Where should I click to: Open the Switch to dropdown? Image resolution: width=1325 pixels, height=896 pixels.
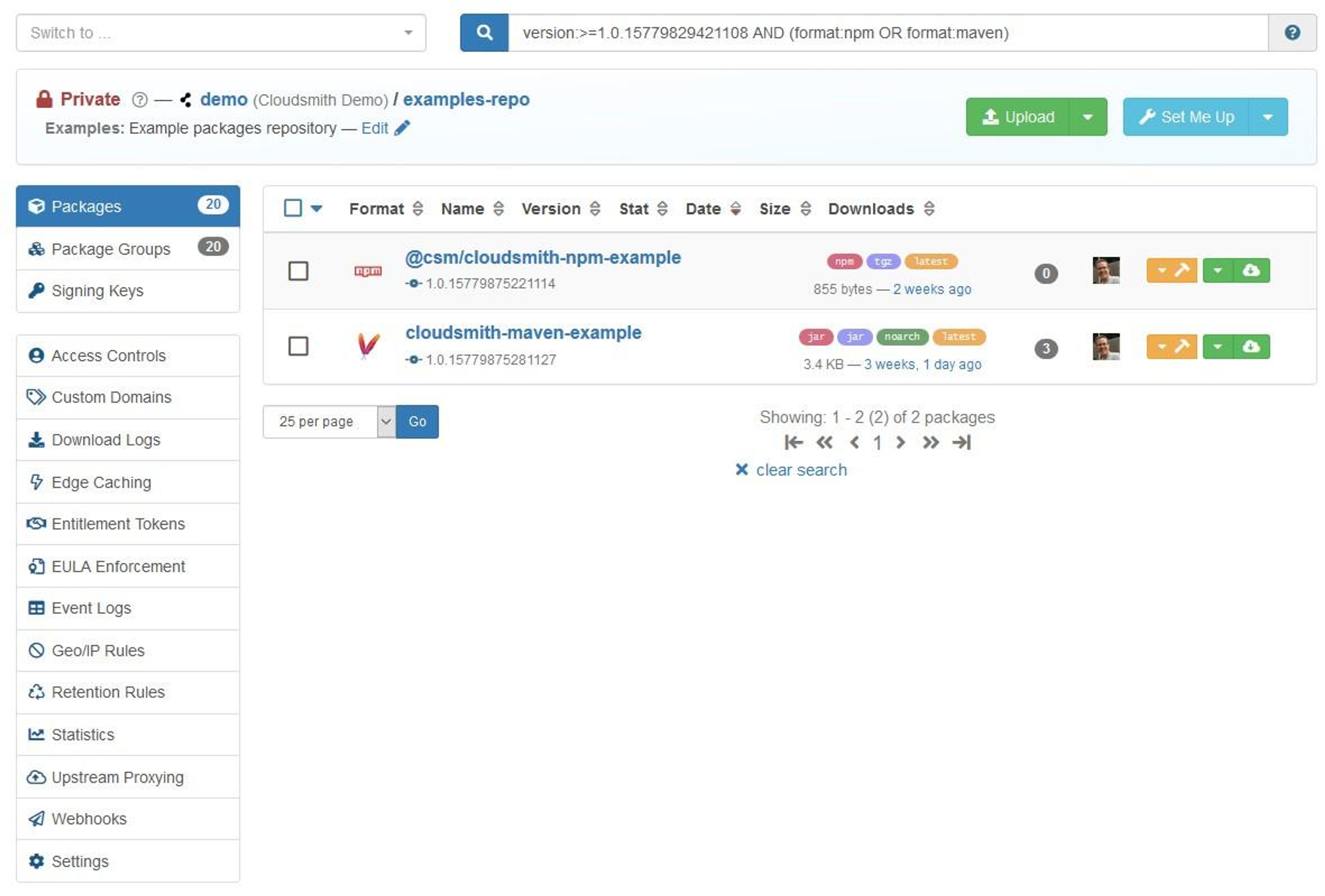tap(220, 33)
